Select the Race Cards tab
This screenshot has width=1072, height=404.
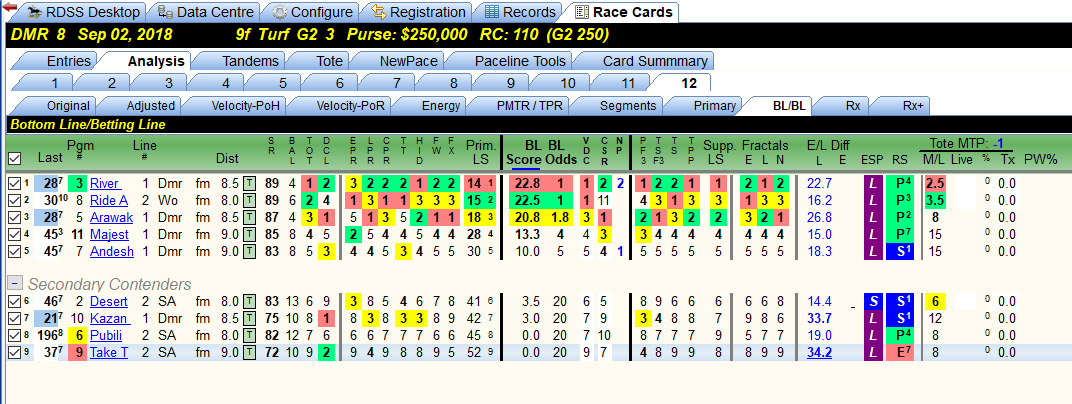(x=624, y=12)
